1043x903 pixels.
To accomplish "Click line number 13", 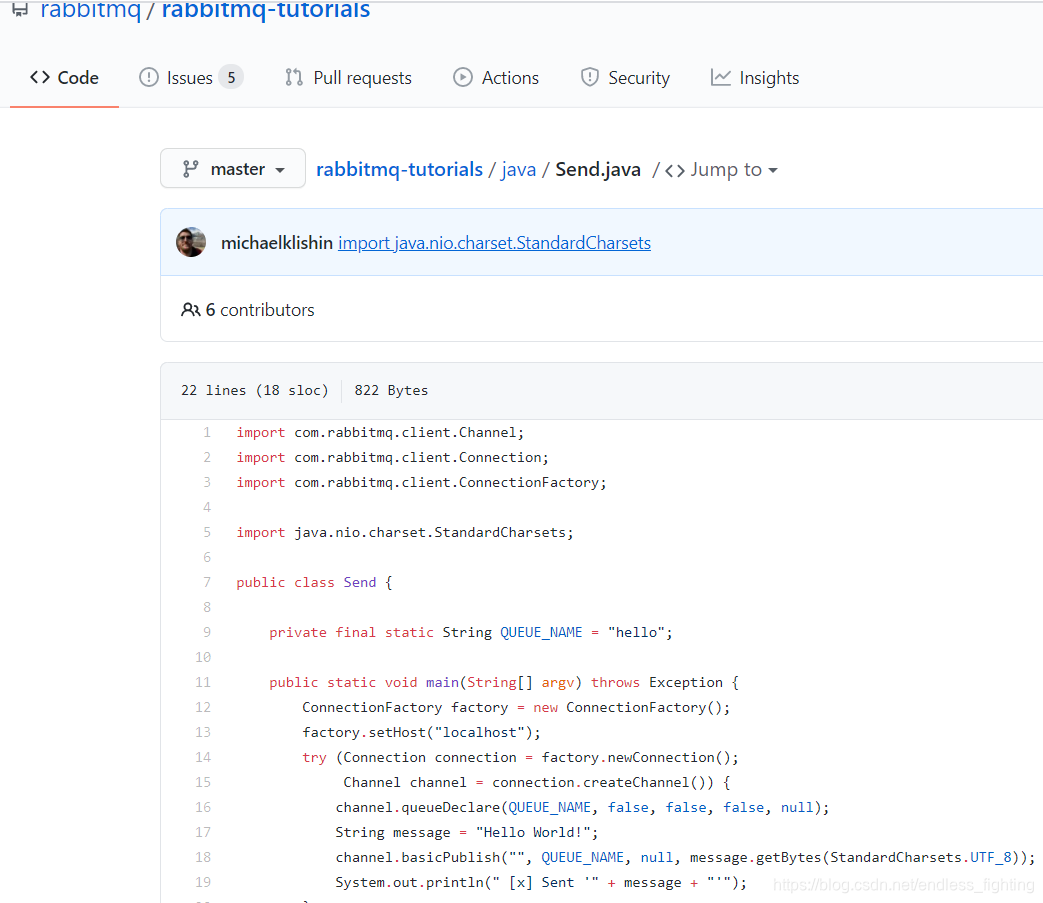I will coord(203,732).
